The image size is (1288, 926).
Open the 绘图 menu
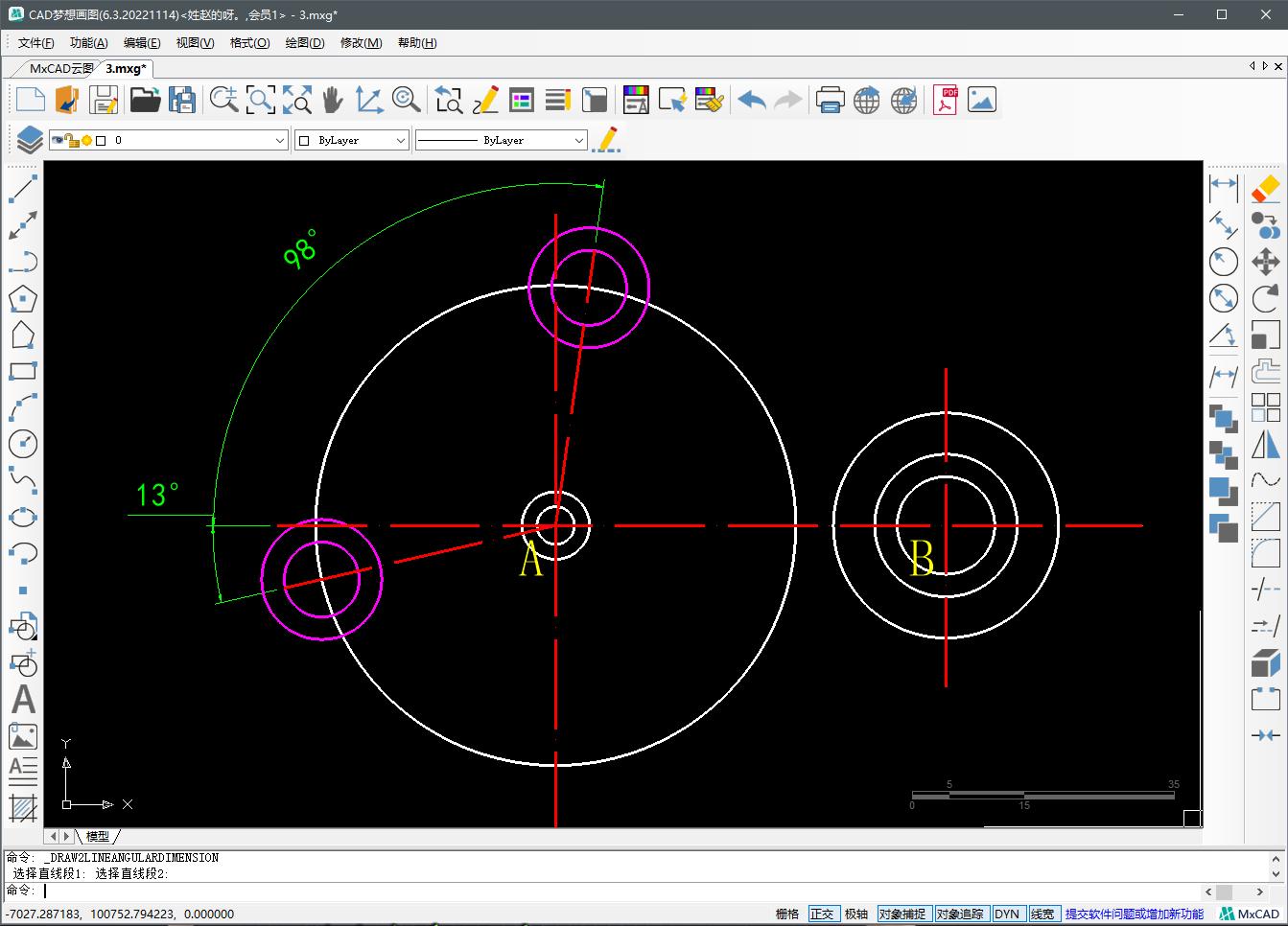[304, 42]
